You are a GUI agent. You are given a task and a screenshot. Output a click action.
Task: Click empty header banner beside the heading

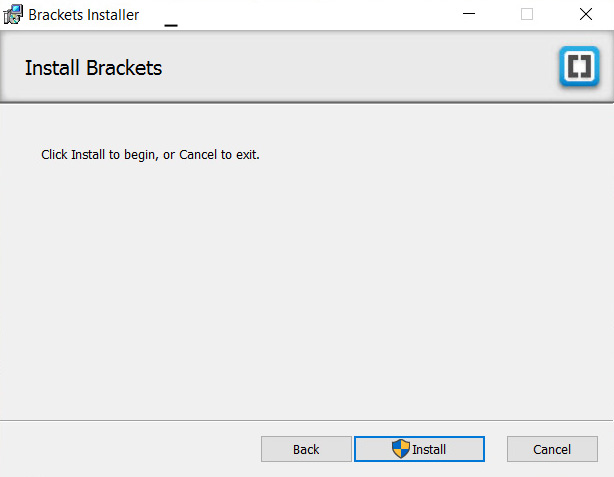click(x=352, y=67)
